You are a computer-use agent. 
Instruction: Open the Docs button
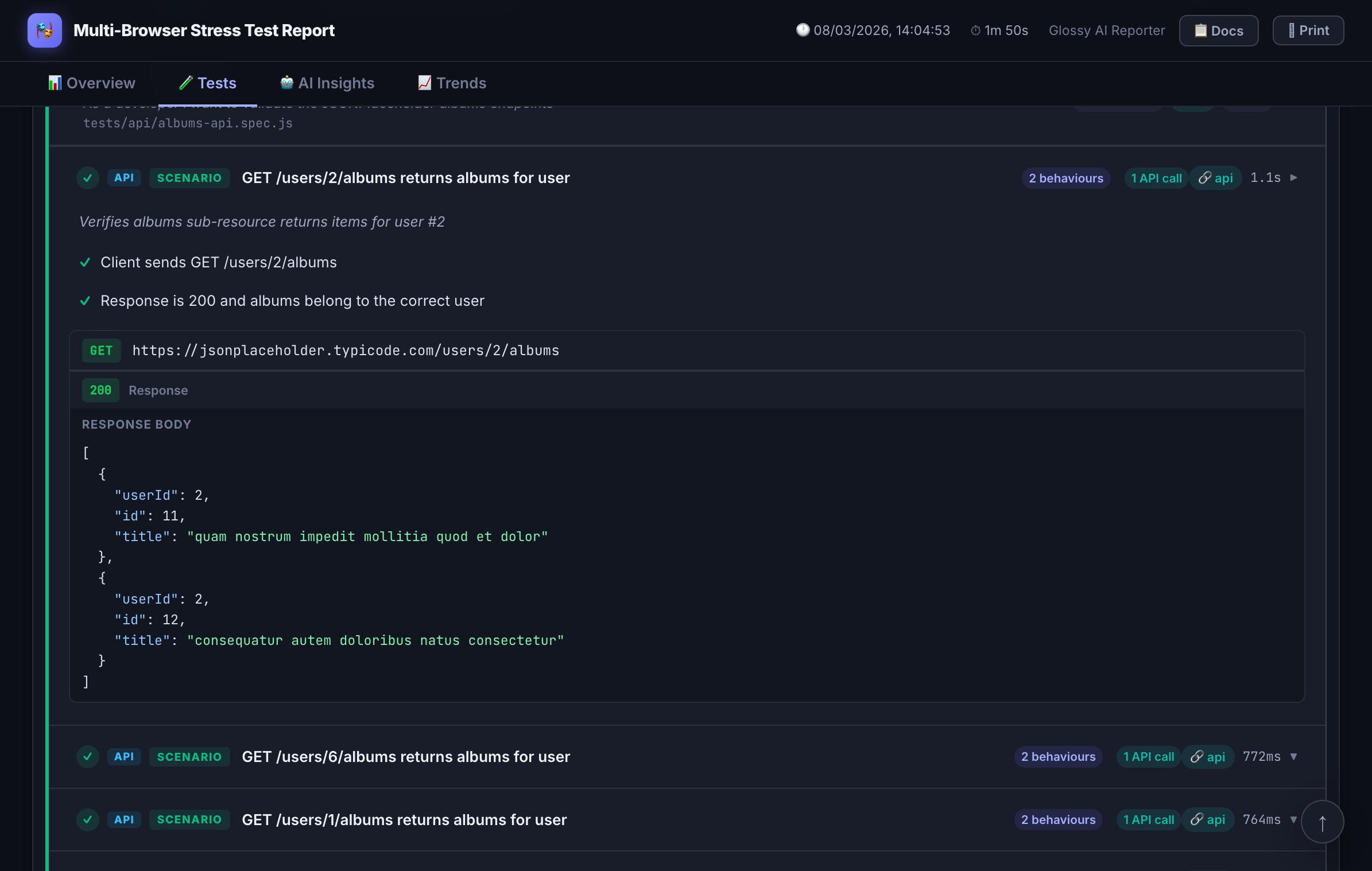1219,30
